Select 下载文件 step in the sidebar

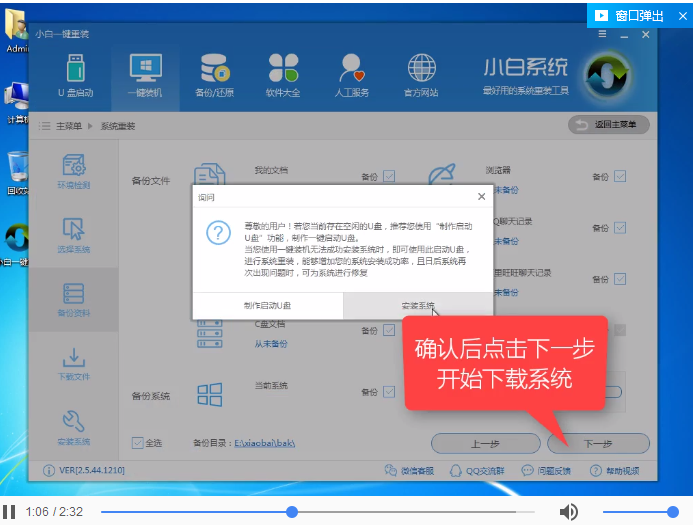tap(74, 363)
